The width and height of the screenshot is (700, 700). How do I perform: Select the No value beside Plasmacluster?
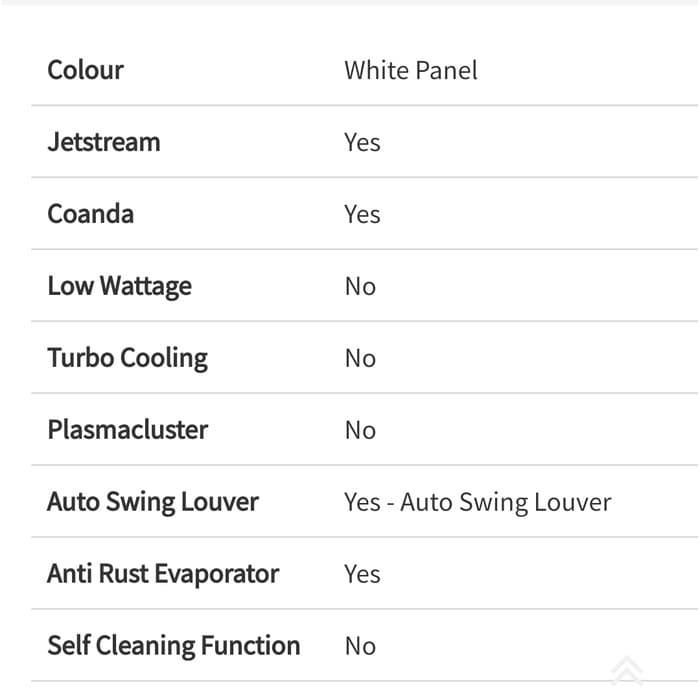(x=360, y=430)
